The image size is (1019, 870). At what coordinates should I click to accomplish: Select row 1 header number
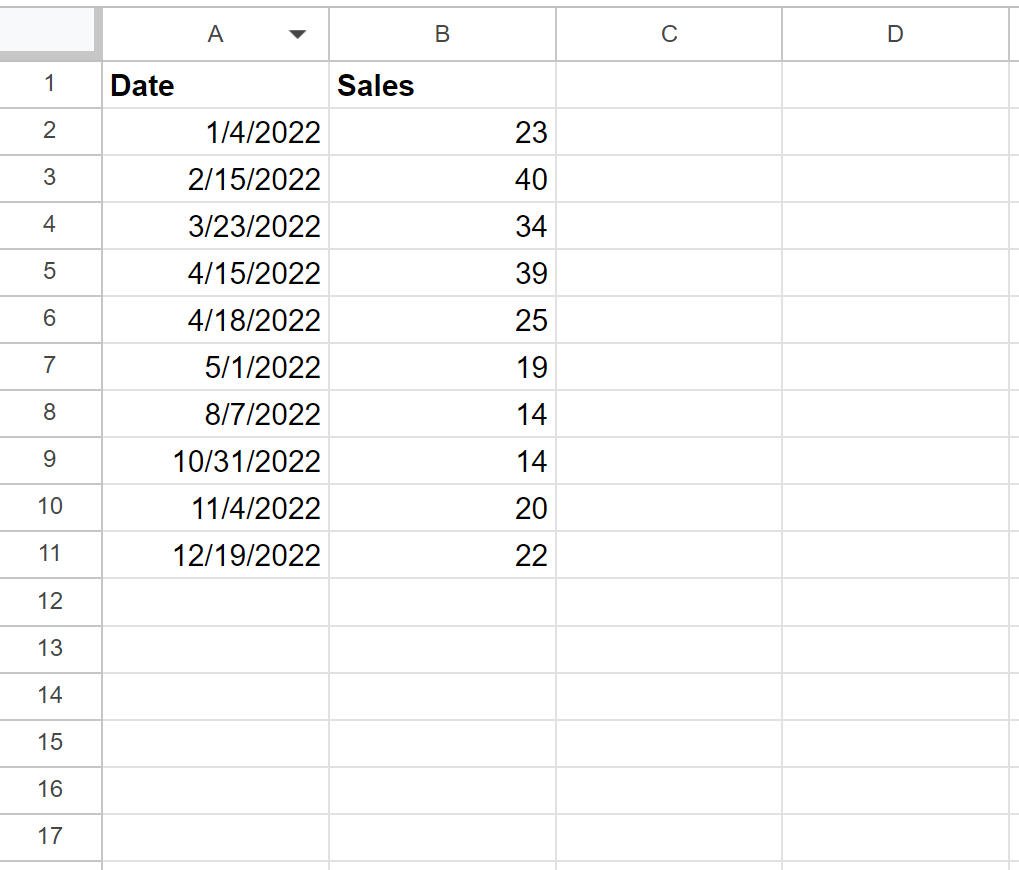coord(50,84)
